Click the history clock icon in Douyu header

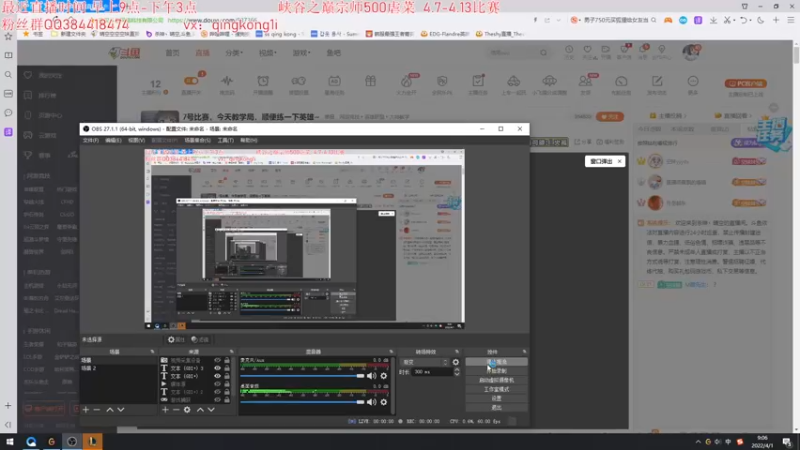(x=569, y=49)
